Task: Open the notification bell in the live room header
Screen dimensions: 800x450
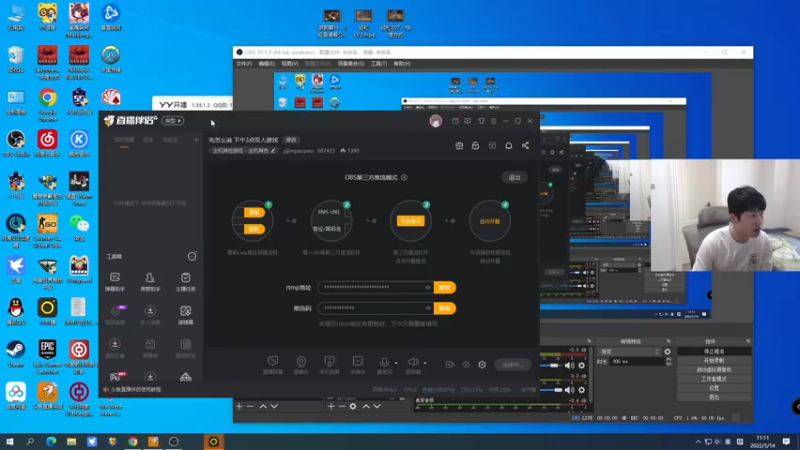Action: click(x=509, y=145)
